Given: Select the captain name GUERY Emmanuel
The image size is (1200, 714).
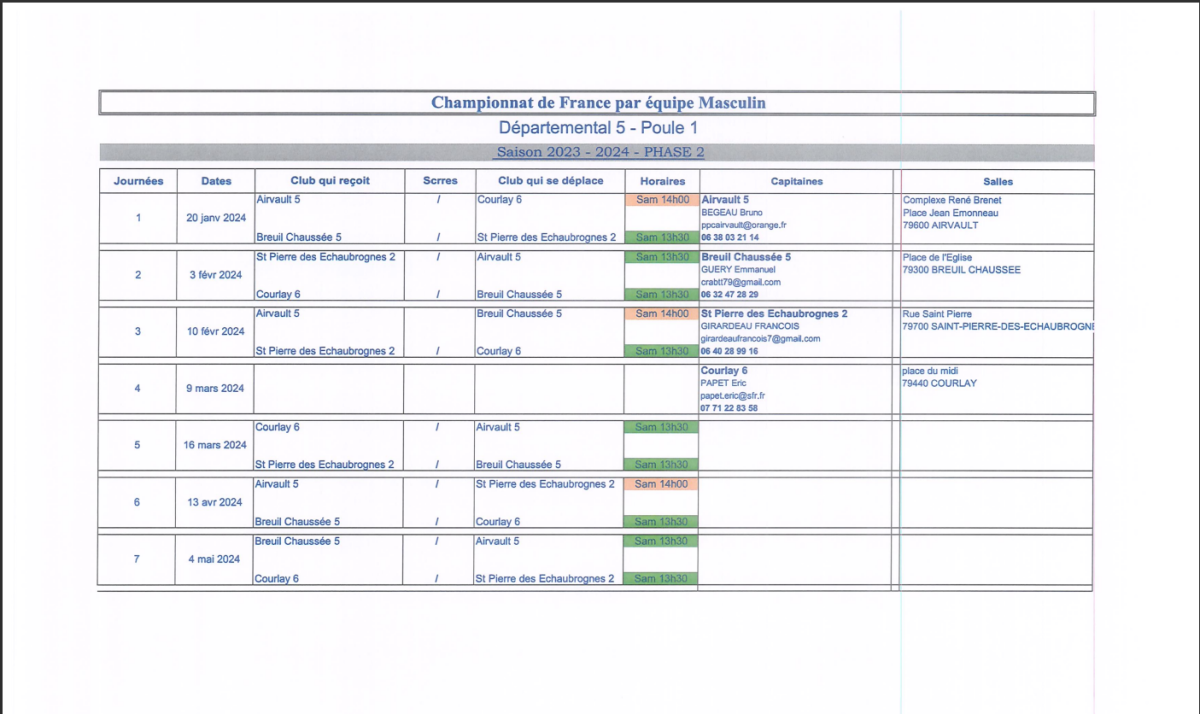Looking at the screenshot, I should 738,270.
